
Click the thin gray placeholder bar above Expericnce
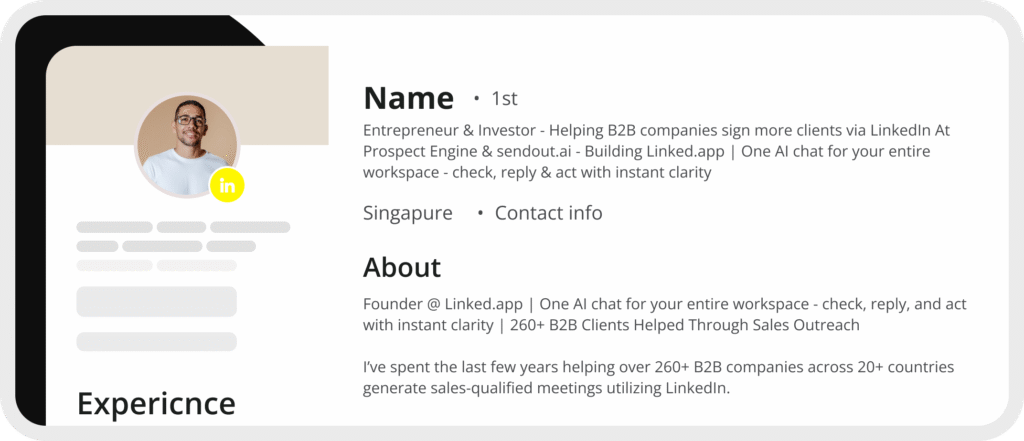(x=157, y=342)
